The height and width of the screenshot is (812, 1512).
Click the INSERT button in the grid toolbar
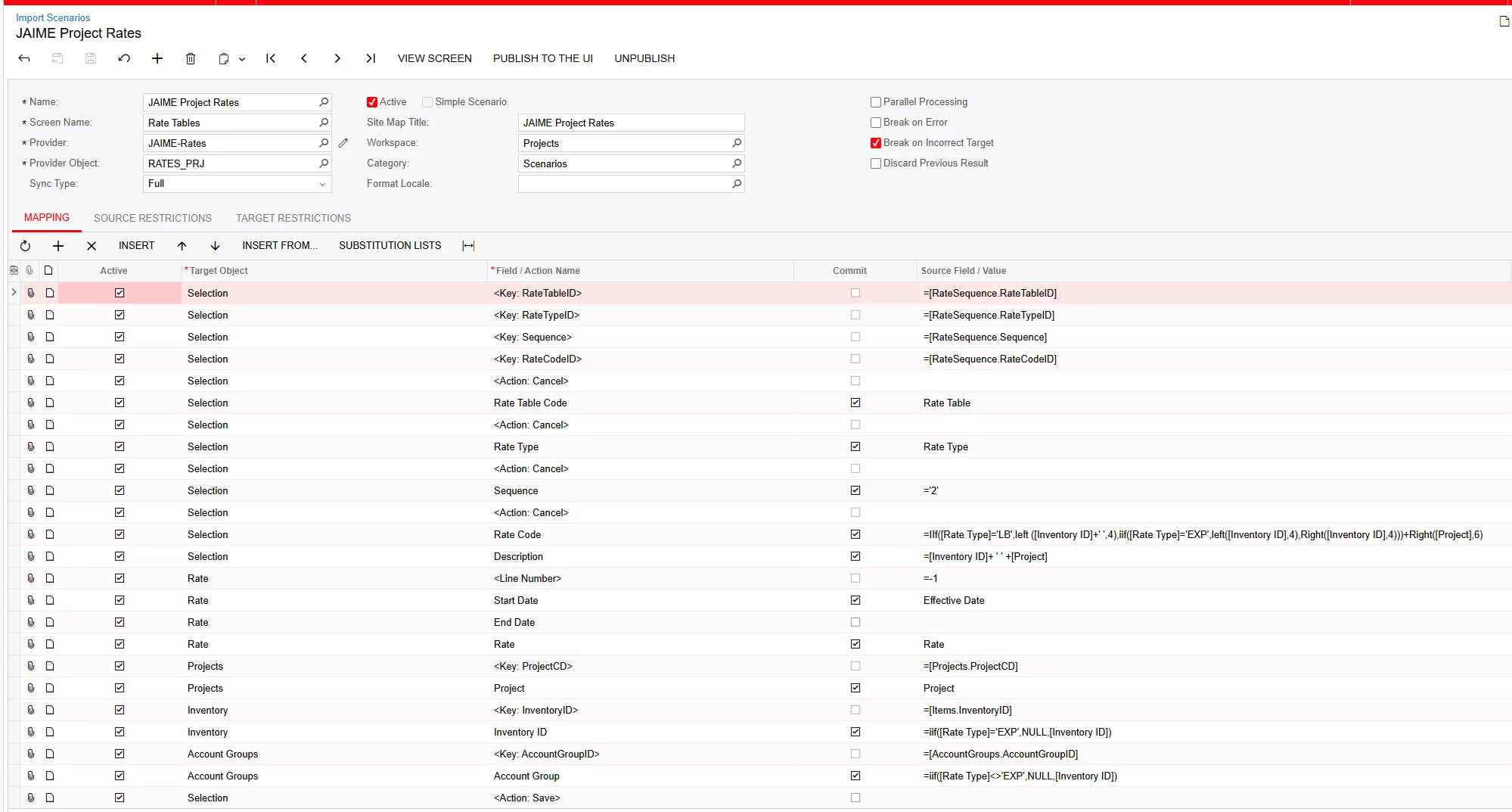[x=137, y=246]
